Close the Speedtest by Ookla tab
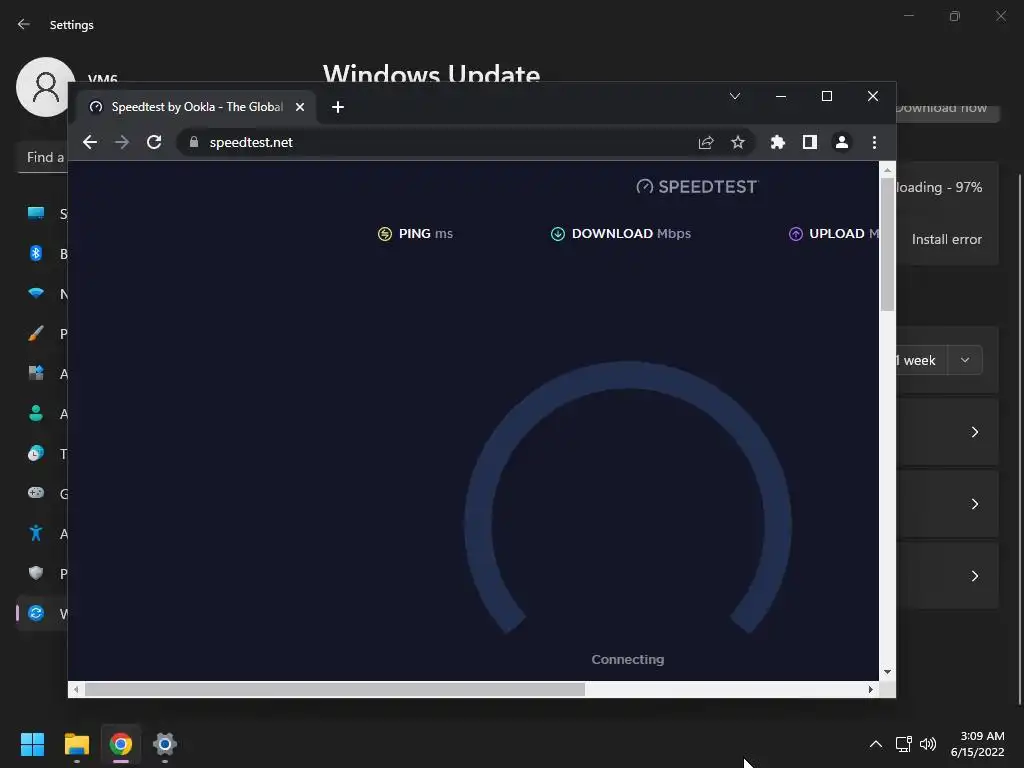Image resolution: width=1024 pixels, height=768 pixels. tap(300, 107)
